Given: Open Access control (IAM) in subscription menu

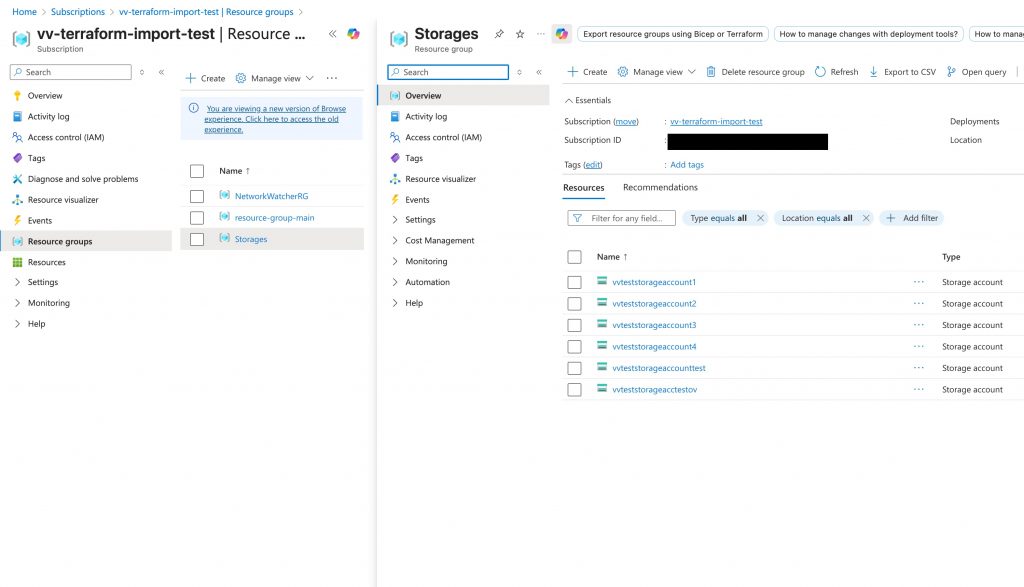Looking at the screenshot, I should (65, 138).
